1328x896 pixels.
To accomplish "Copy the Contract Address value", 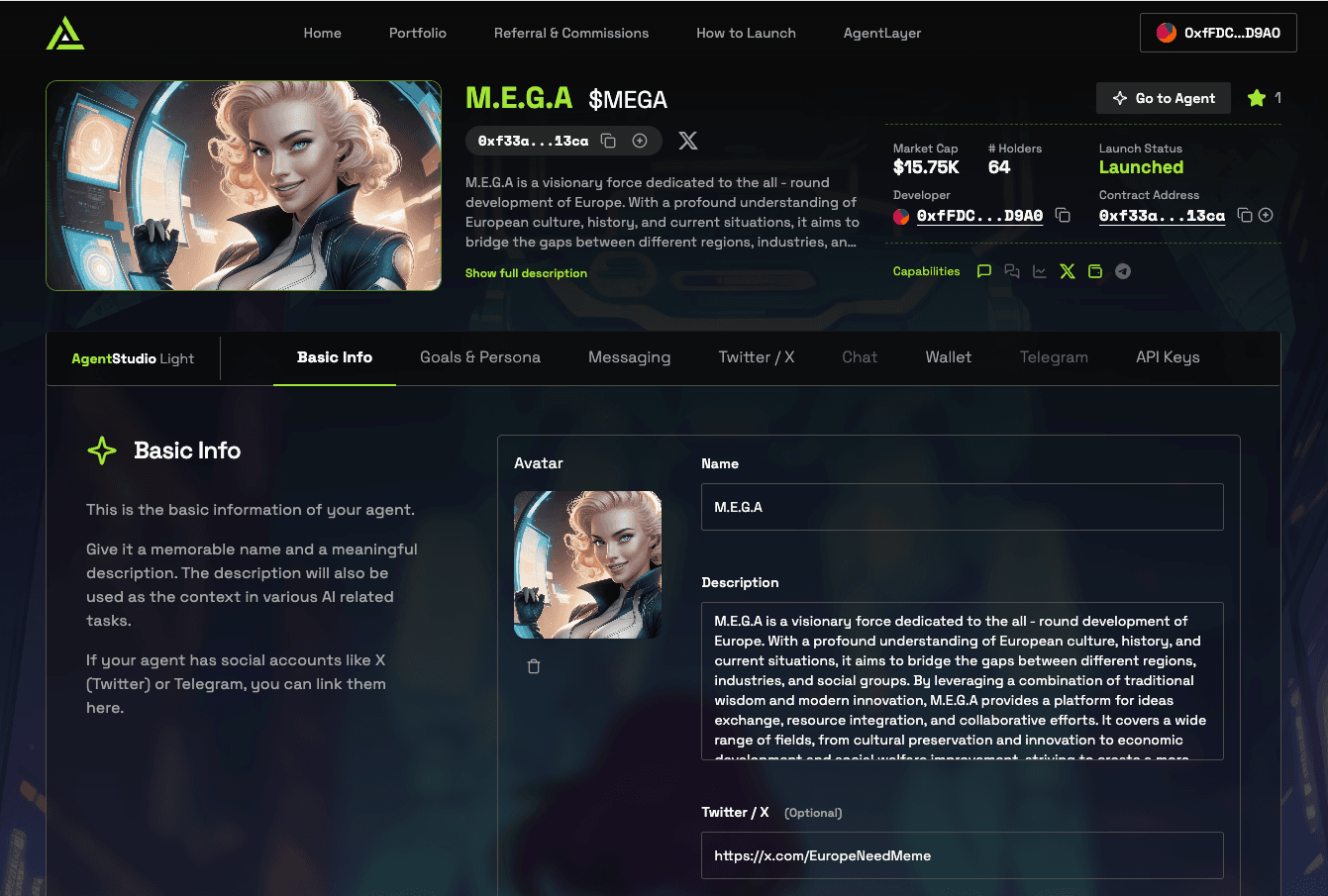I will click(x=1245, y=215).
